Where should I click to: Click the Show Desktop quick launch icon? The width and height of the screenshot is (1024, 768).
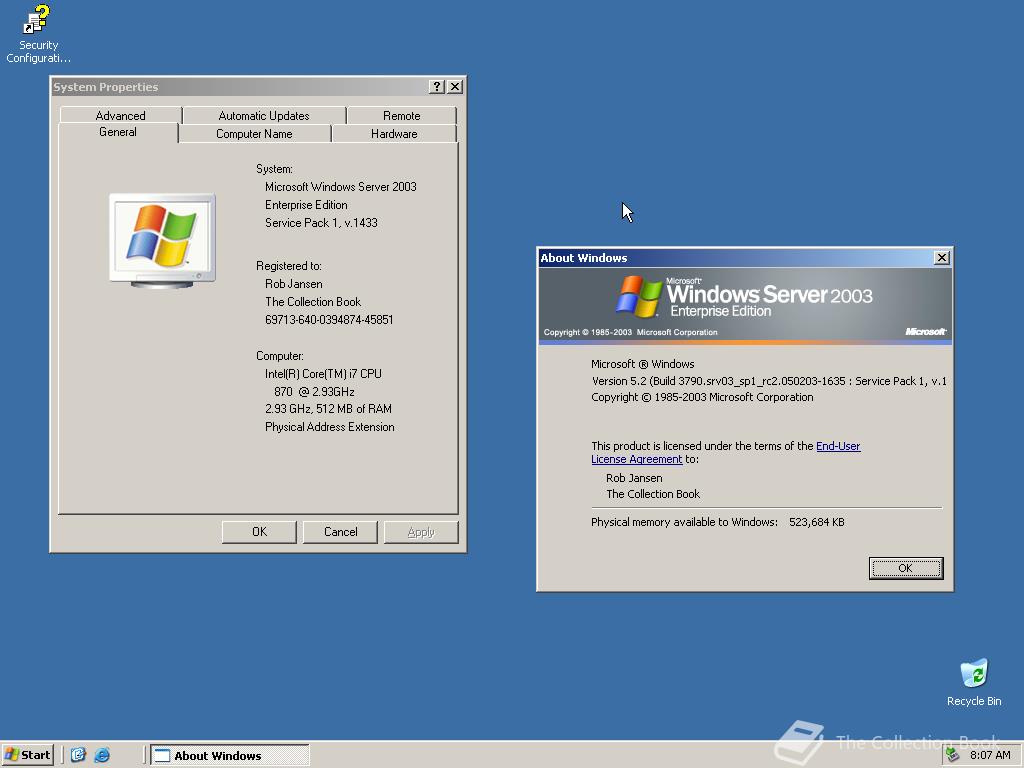point(78,755)
